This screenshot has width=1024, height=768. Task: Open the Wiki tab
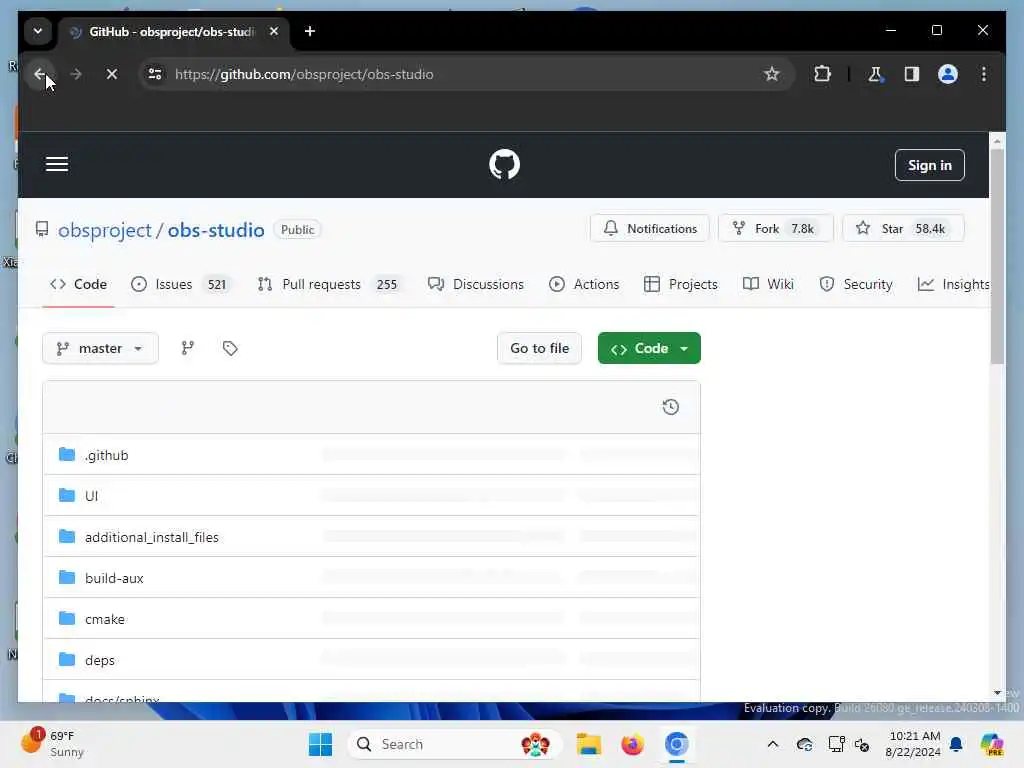click(768, 284)
